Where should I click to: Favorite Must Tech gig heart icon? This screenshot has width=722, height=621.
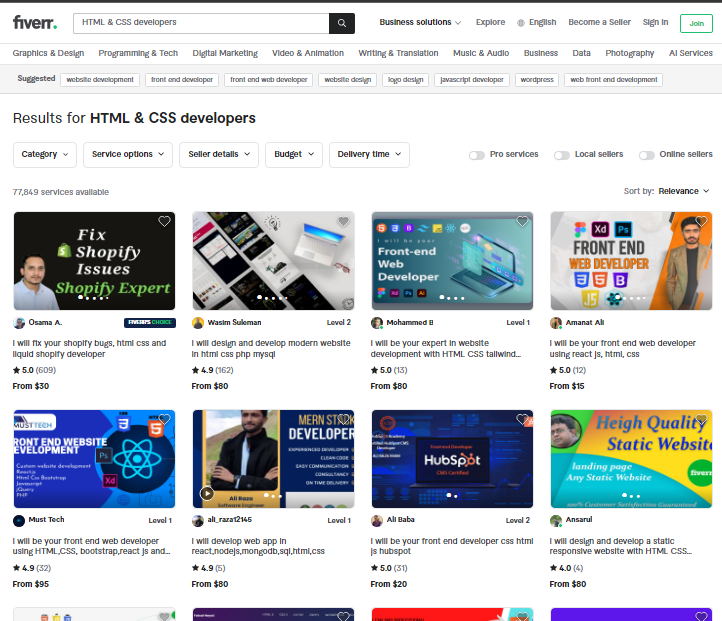coord(164,419)
